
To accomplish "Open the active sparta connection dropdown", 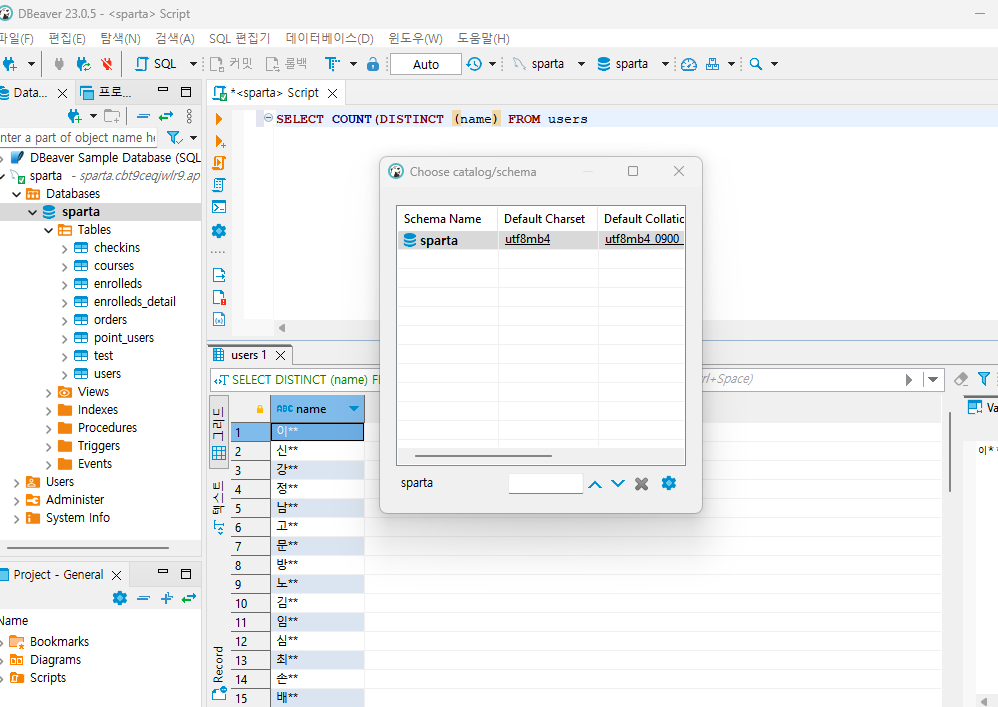I will 581,64.
